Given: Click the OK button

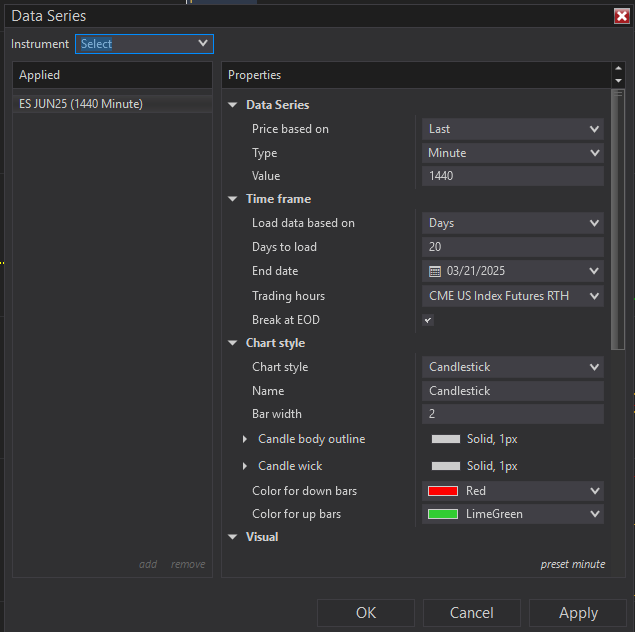Looking at the screenshot, I should point(365,613).
